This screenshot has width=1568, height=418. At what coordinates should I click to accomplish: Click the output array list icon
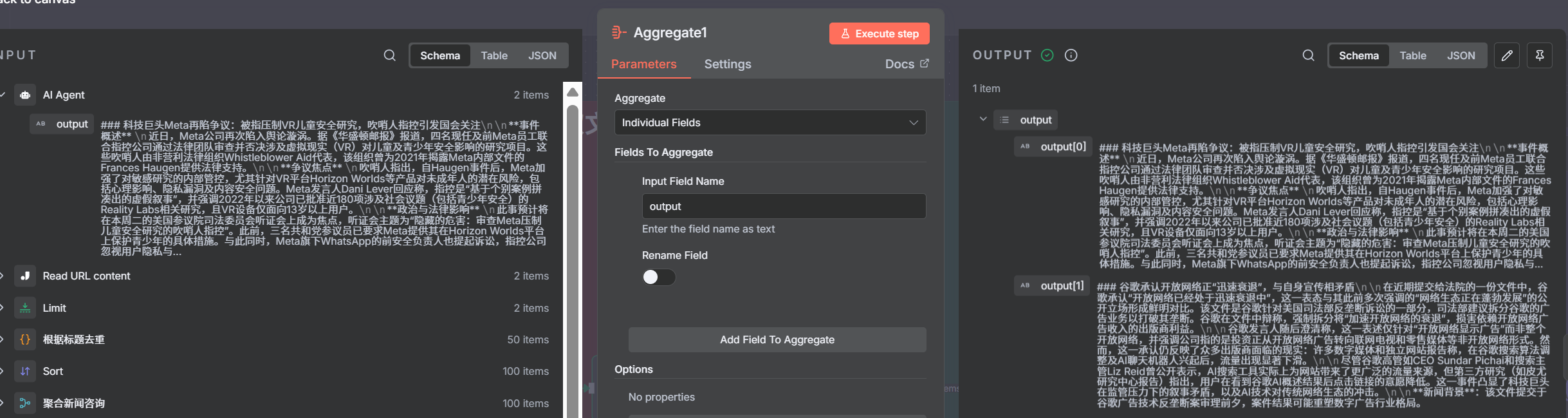click(1004, 120)
